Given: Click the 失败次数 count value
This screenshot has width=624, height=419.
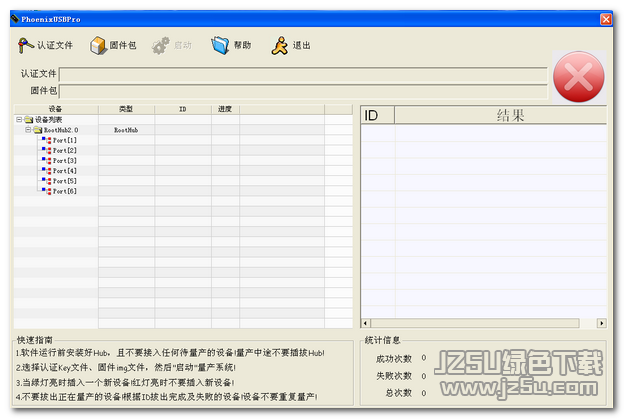Looking at the screenshot, I should coord(424,376).
